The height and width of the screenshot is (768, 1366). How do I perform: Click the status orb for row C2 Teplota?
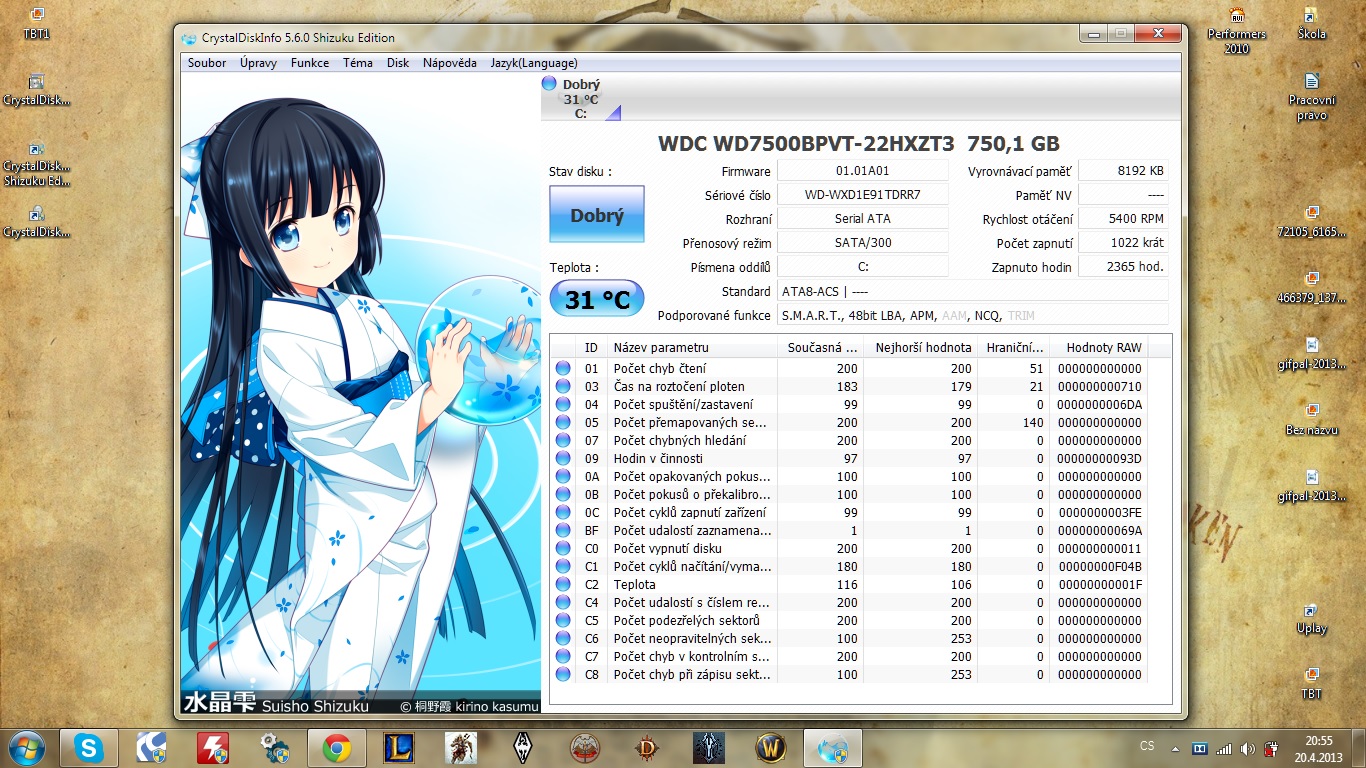[563, 585]
